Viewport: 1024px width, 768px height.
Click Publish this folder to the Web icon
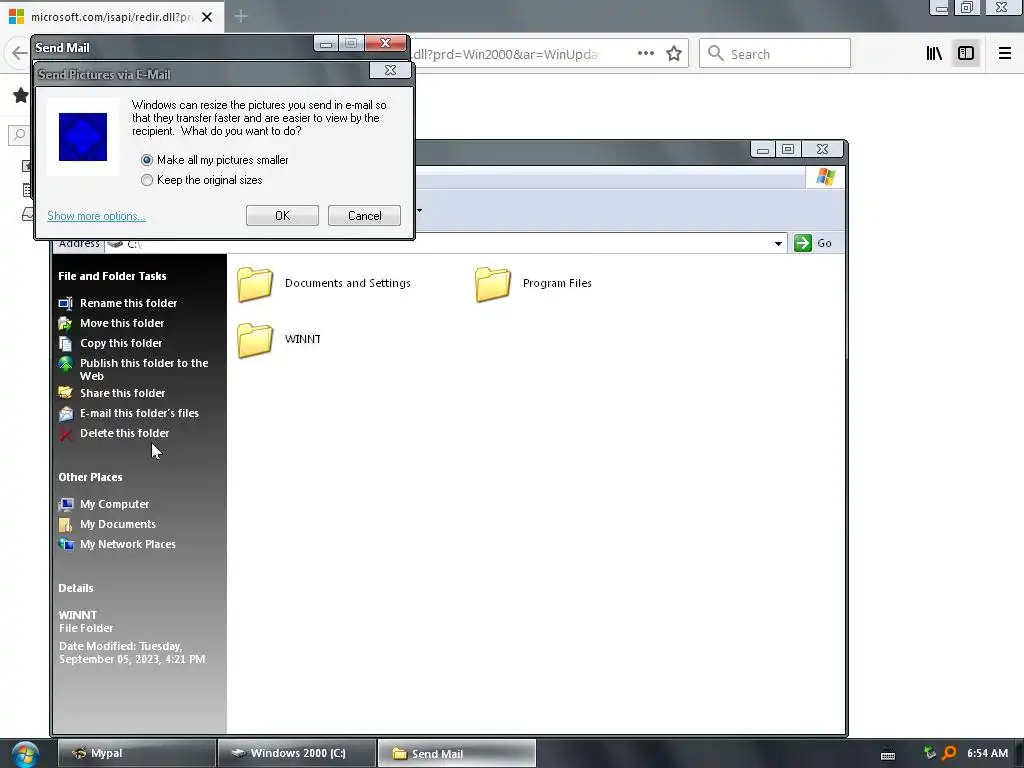[x=65, y=364]
